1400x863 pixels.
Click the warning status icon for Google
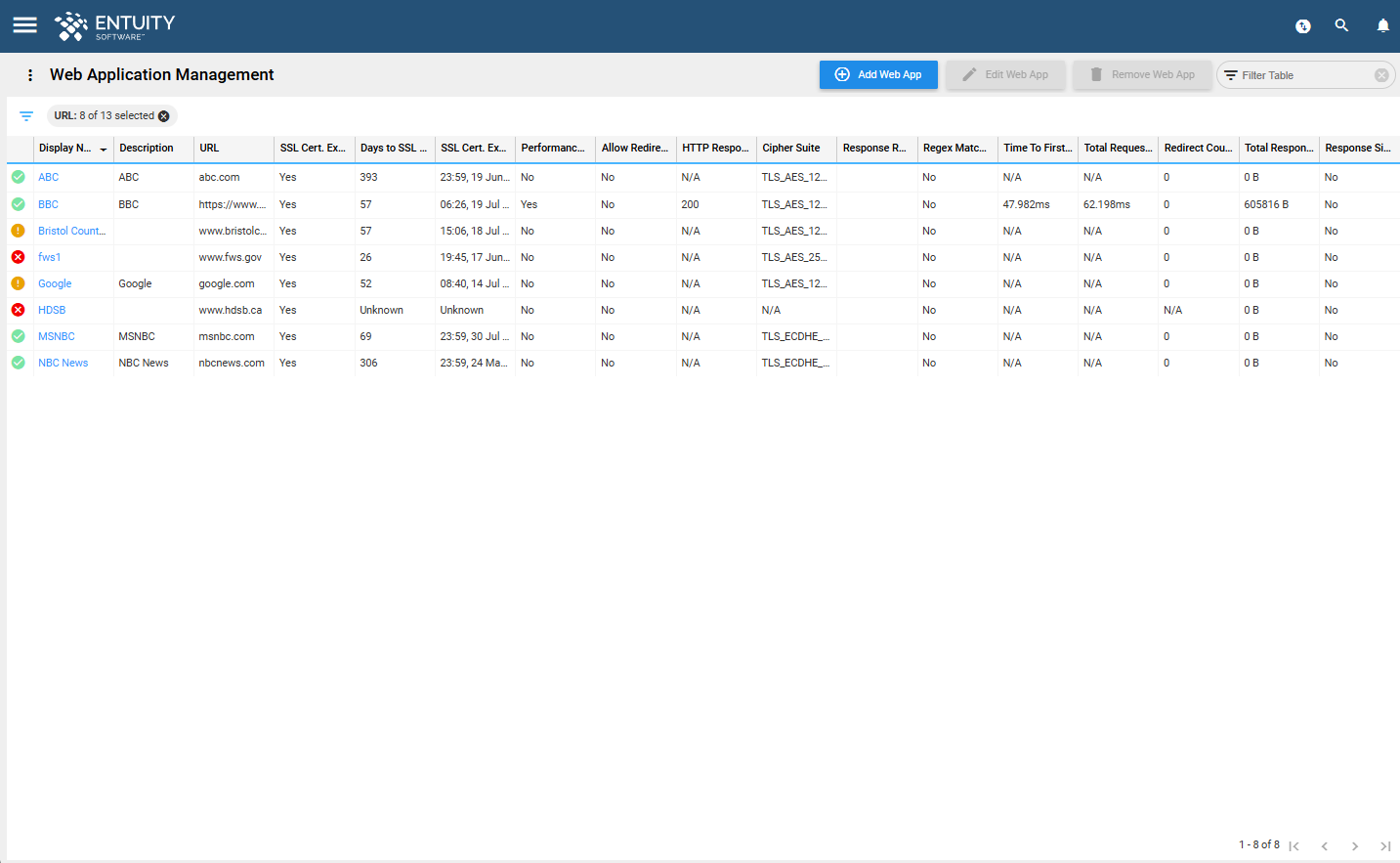(x=18, y=283)
